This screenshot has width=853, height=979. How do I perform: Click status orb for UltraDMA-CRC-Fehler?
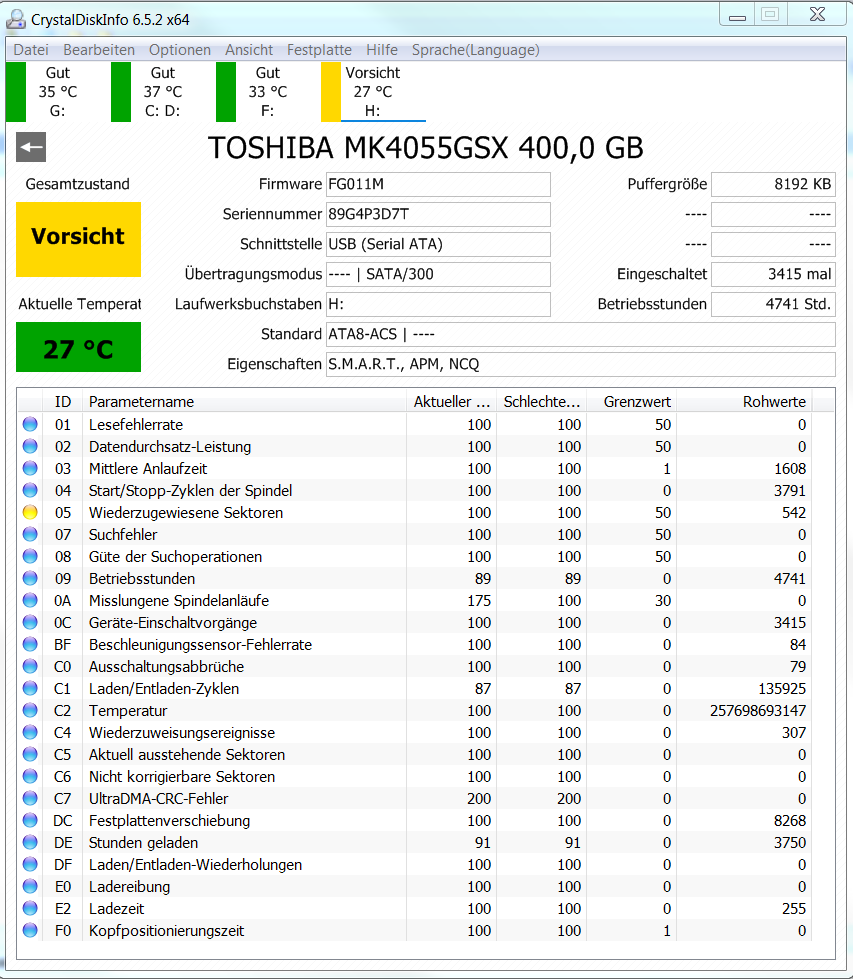(30, 799)
